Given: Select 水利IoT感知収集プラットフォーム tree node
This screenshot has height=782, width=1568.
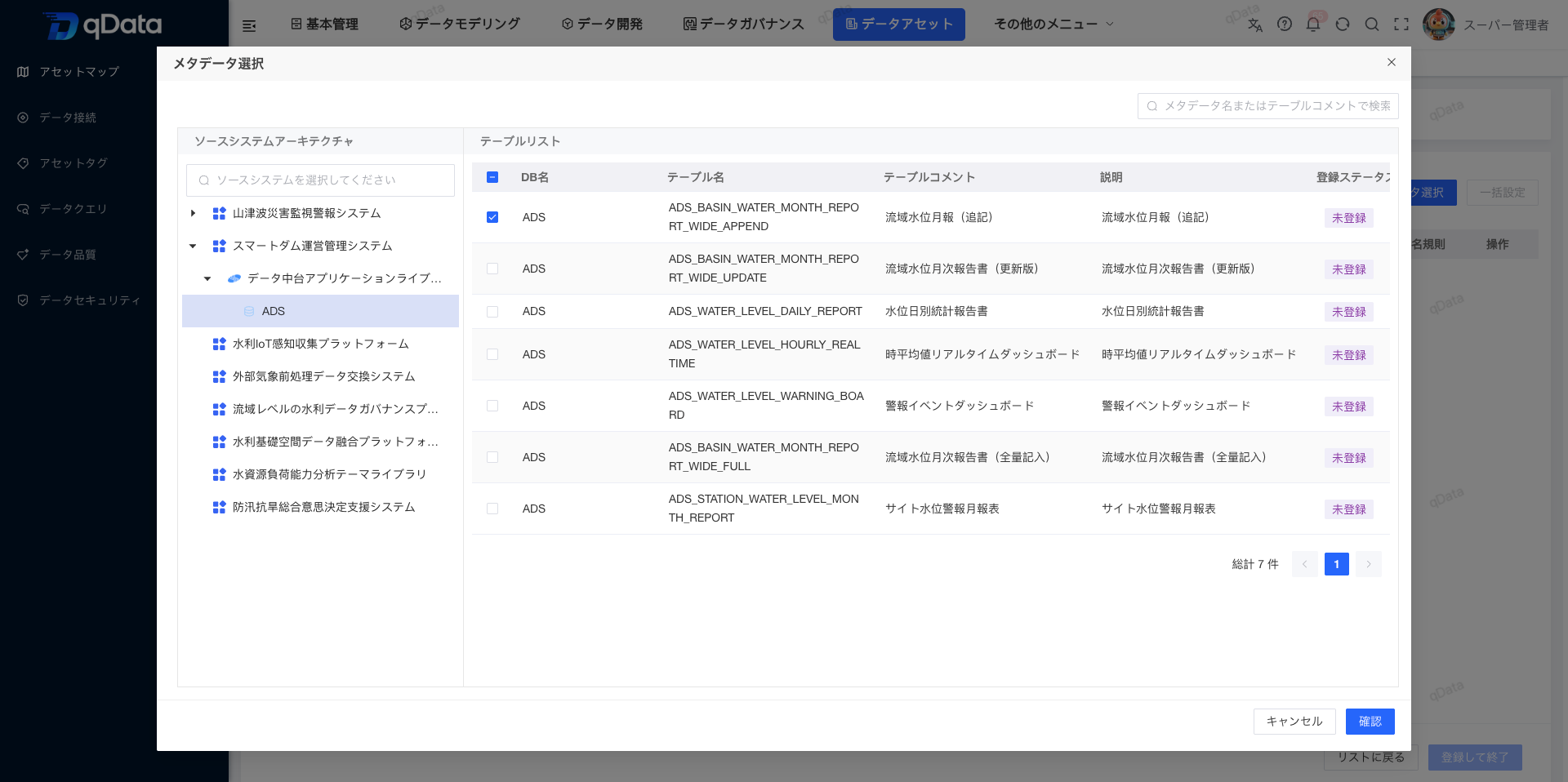Looking at the screenshot, I should [x=320, y=344].
